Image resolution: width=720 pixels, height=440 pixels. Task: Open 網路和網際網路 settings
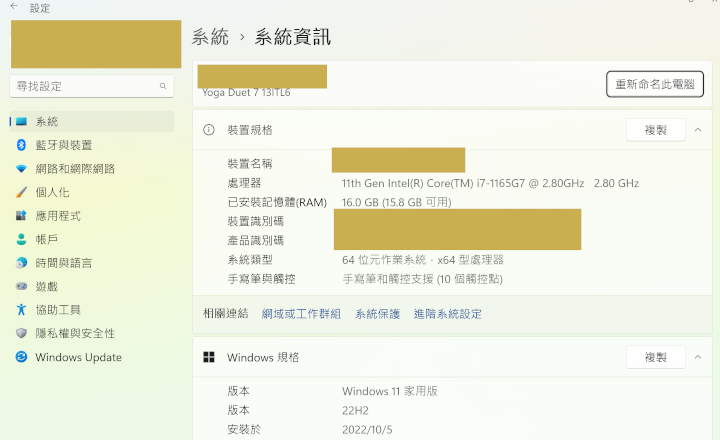92,169
